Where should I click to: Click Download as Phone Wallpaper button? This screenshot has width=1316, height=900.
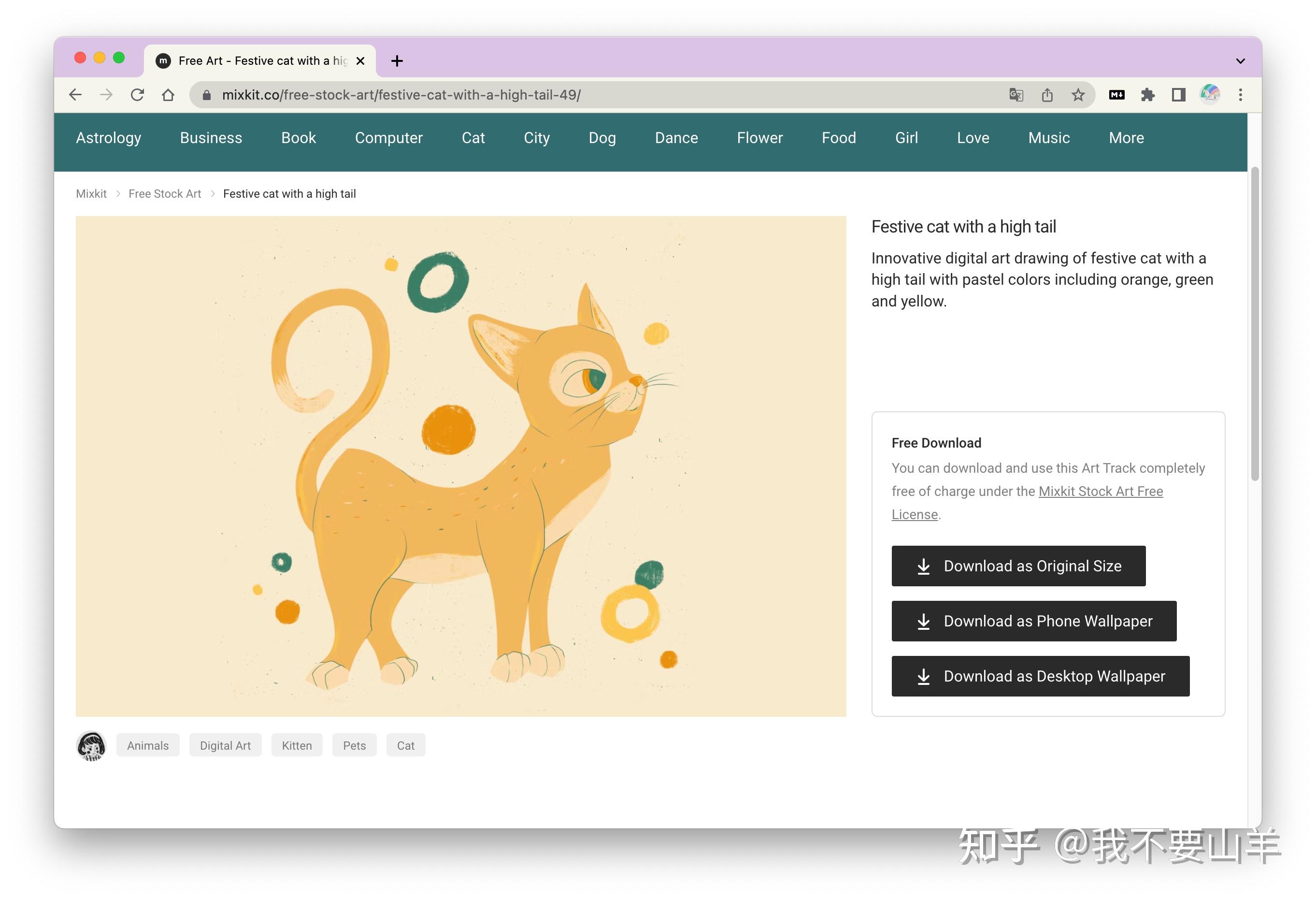[1034, 621]
